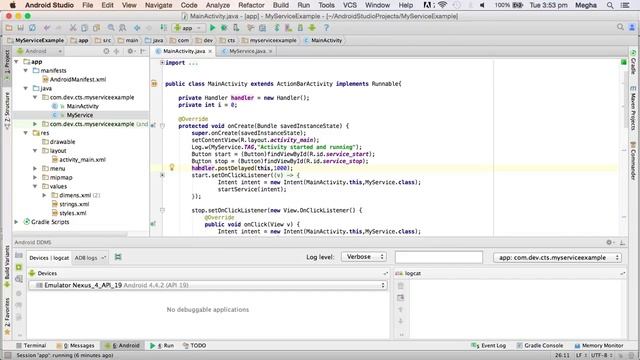640x360 pixels.
Task: Open the Event Log
Action: coord(489,345)
